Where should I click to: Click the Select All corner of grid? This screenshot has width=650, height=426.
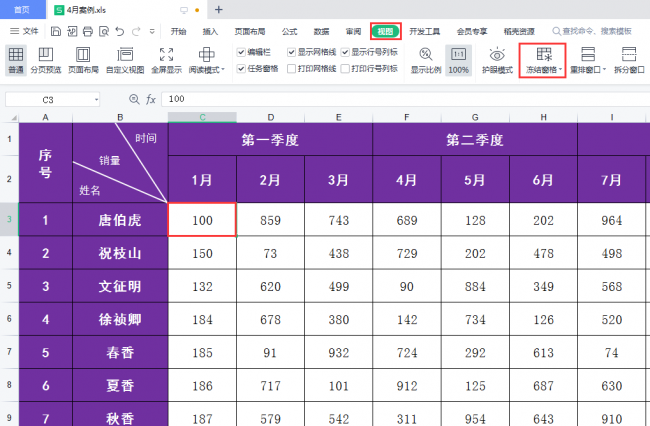point(14,118)
